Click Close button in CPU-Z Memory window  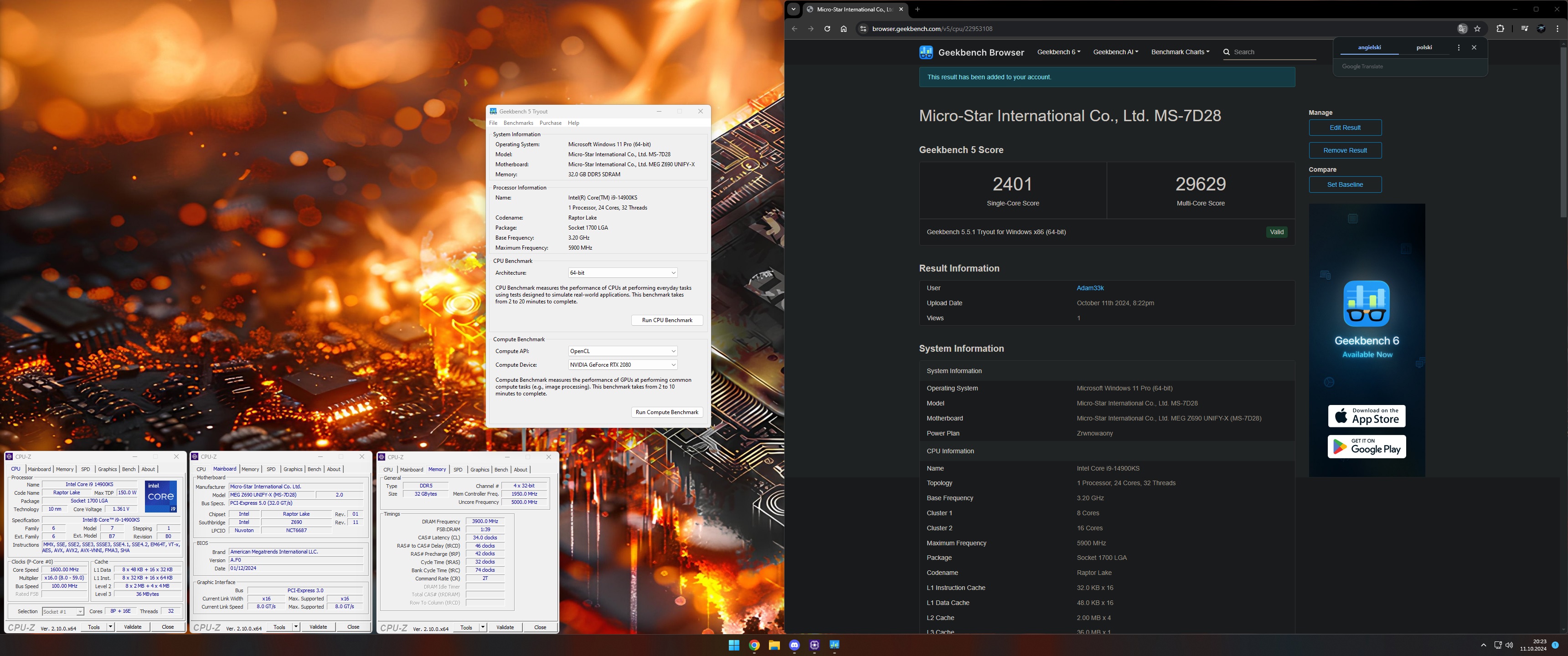540,627
